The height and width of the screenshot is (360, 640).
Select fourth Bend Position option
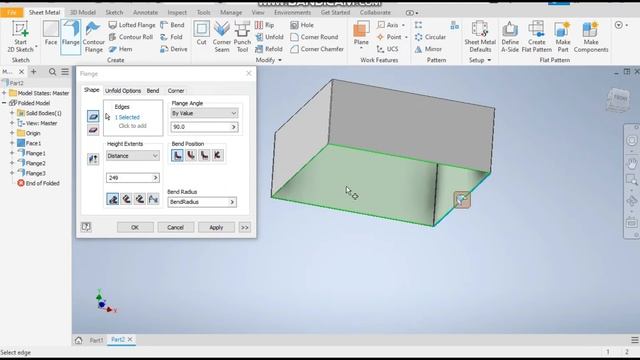click(x=218, y=155)
